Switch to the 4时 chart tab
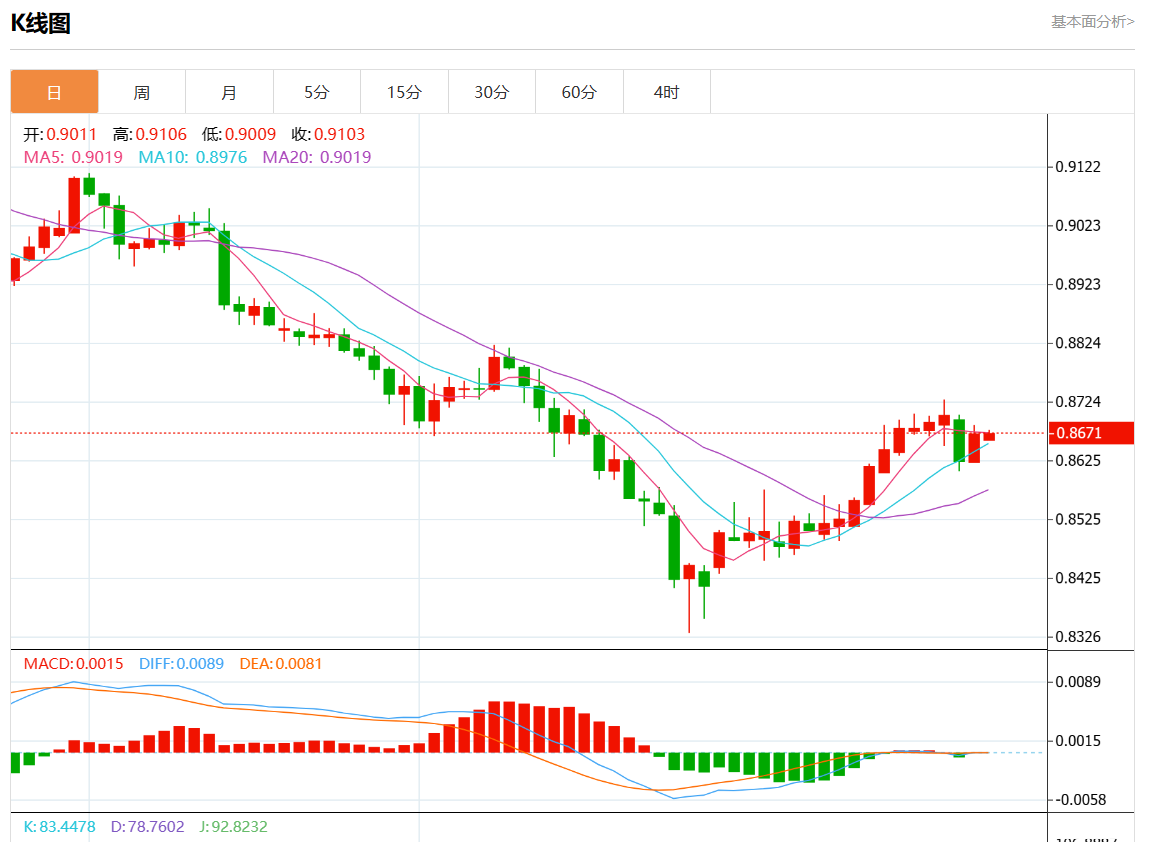This screenshot has width=1153, height=842. pyautogui.click(x=666, y=92)
